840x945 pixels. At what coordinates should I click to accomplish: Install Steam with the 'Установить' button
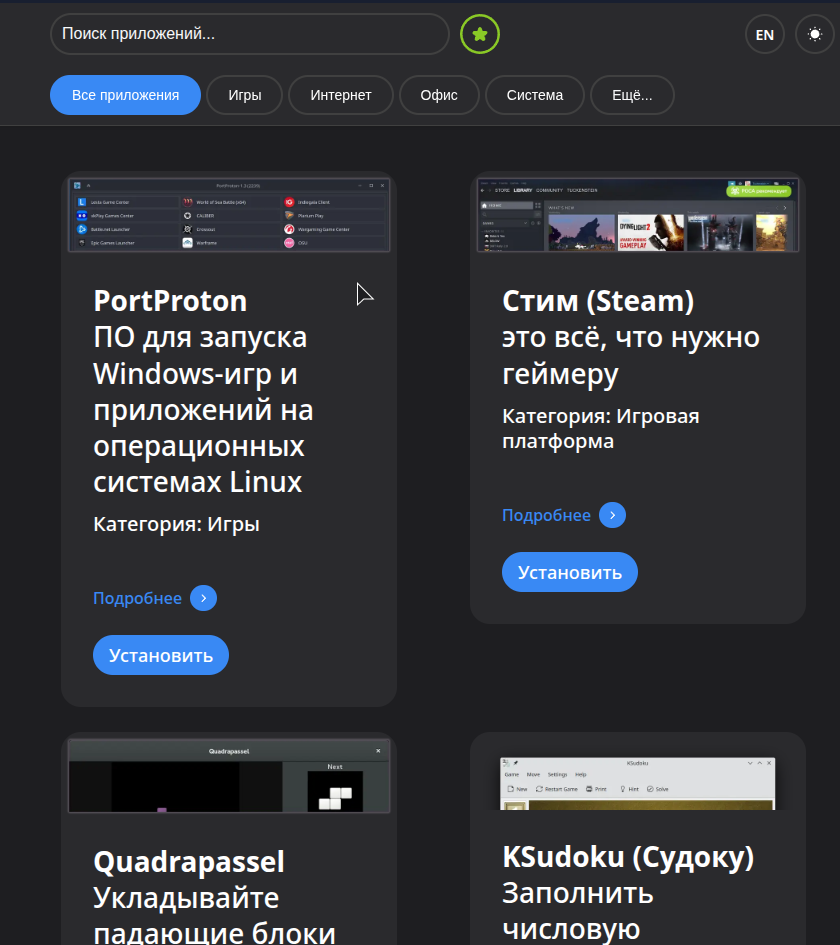tap(570, 572)
